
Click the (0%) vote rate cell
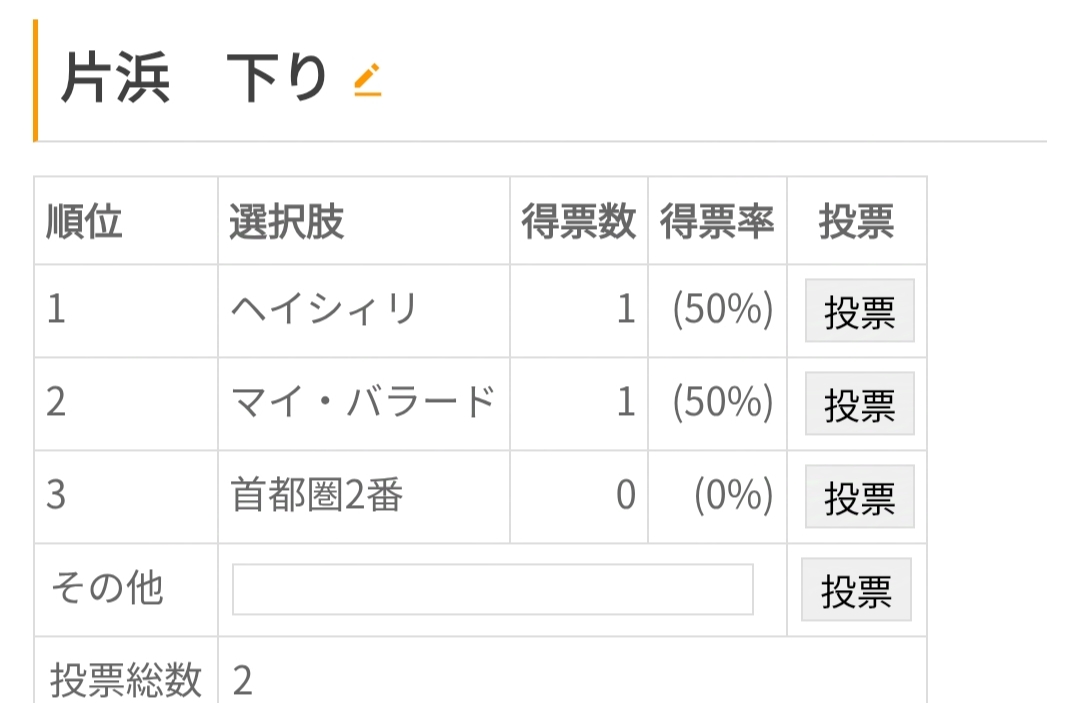click(x=734, y=495)
